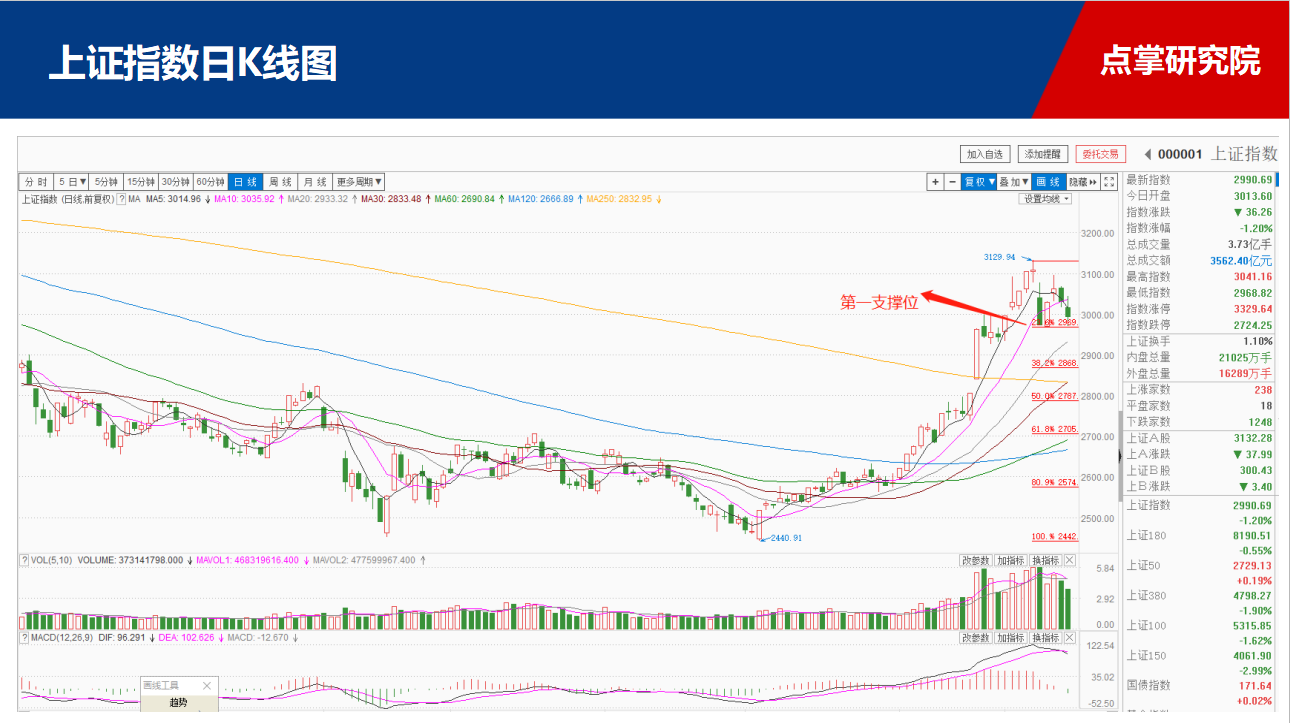
Task: Switch to 15分钟 chart tab
Action: click(x=141, y=182)
